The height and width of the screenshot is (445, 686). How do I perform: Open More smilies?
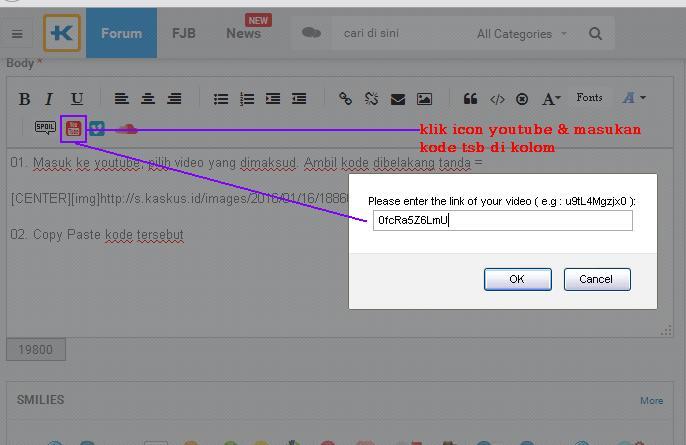[x=651, y=400]
